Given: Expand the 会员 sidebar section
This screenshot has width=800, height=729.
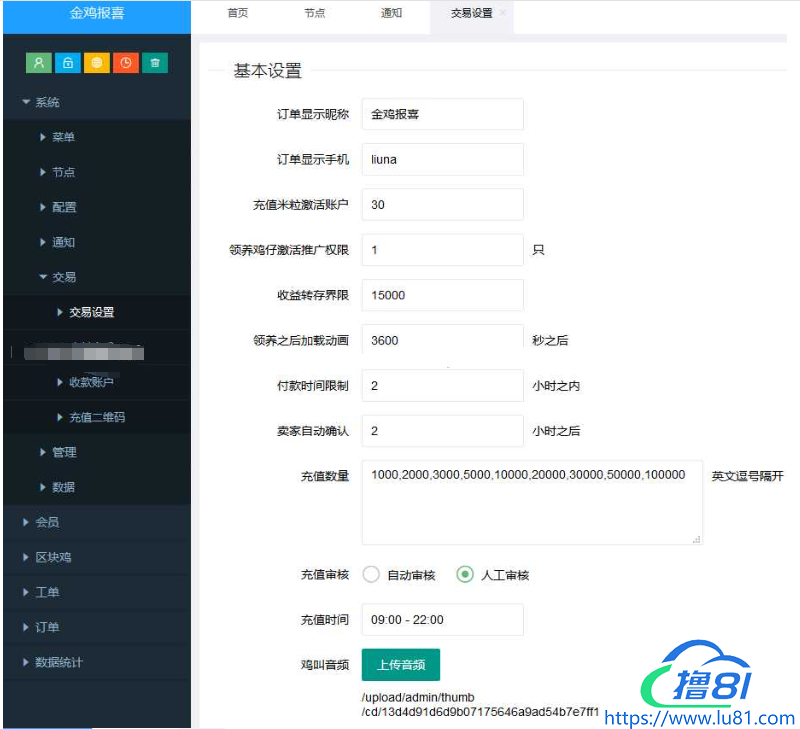Looking at the screenshot, I should (46, 522).
